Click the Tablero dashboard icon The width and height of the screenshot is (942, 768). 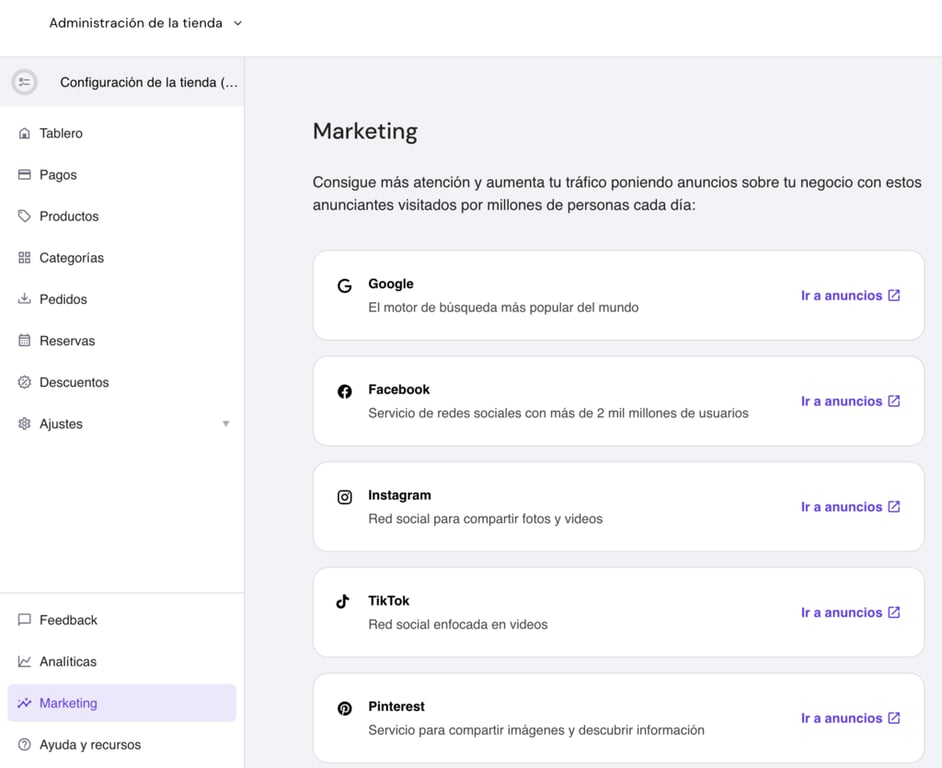coord(22,133)
